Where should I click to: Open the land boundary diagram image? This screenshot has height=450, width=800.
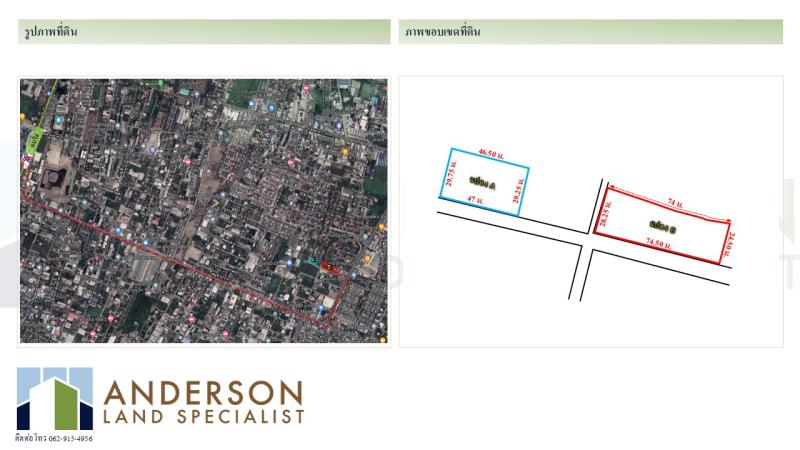pyautogui.click(x=591, y=212)
